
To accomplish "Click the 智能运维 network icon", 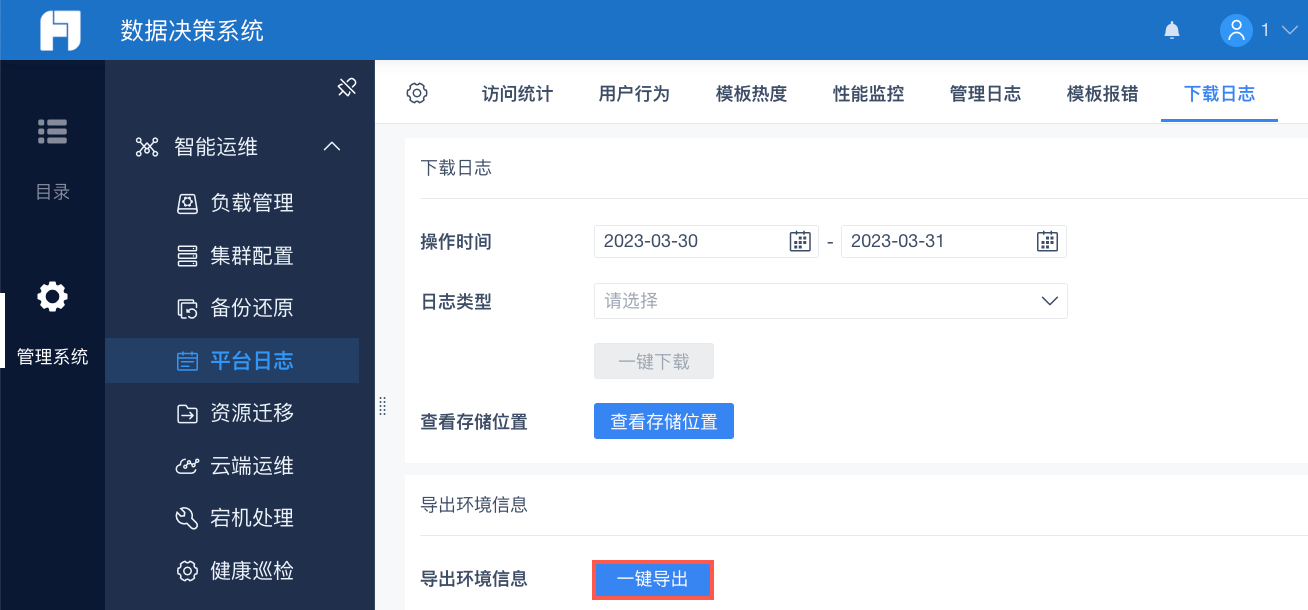I will point(147,147).
